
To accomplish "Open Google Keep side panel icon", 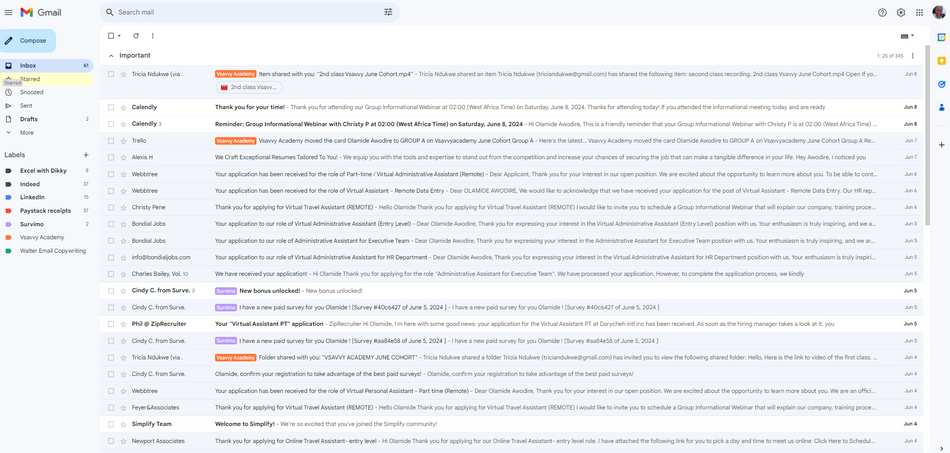I will point(942,61).
